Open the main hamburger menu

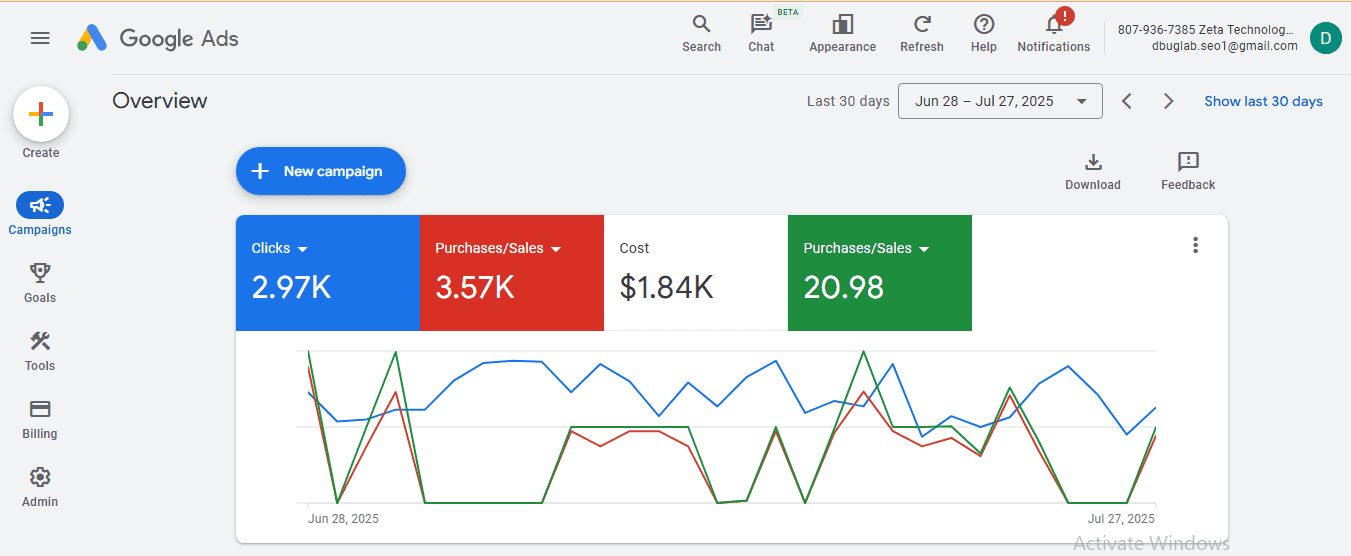(x=40, y=38)
